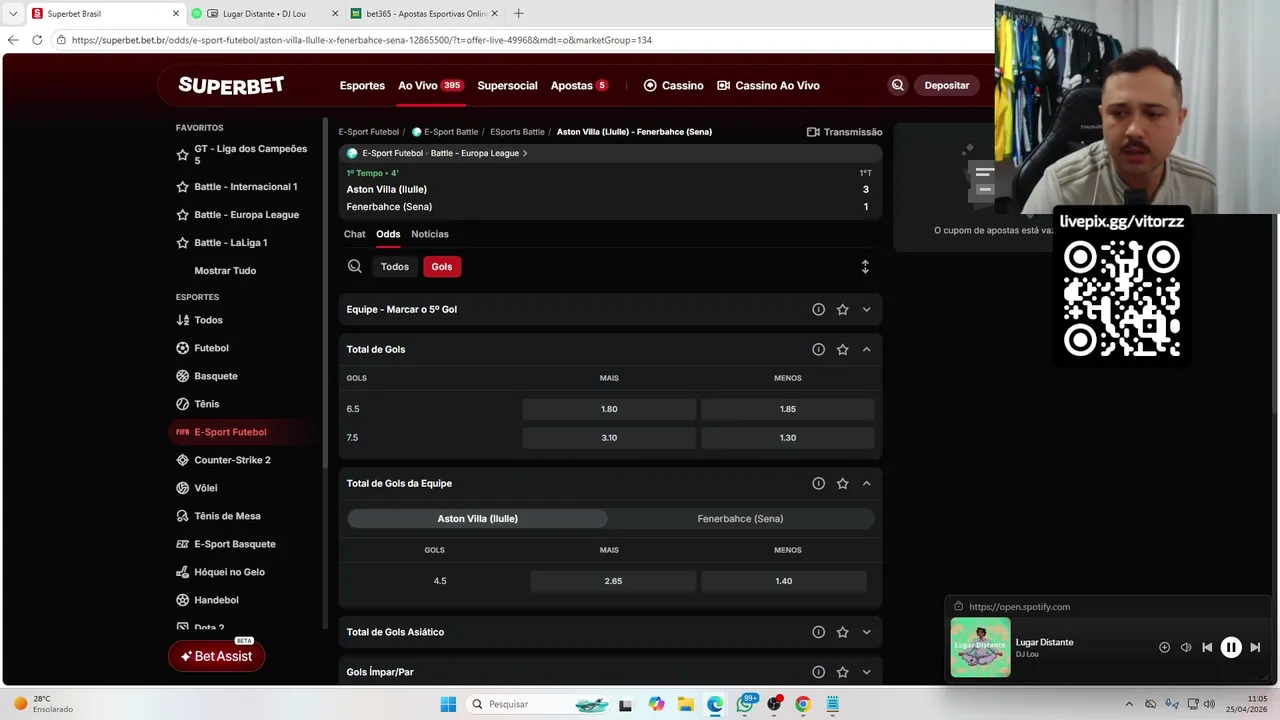
Task: Click collapse/expand all markets arrows icon
Action: (x=865, y=267)
